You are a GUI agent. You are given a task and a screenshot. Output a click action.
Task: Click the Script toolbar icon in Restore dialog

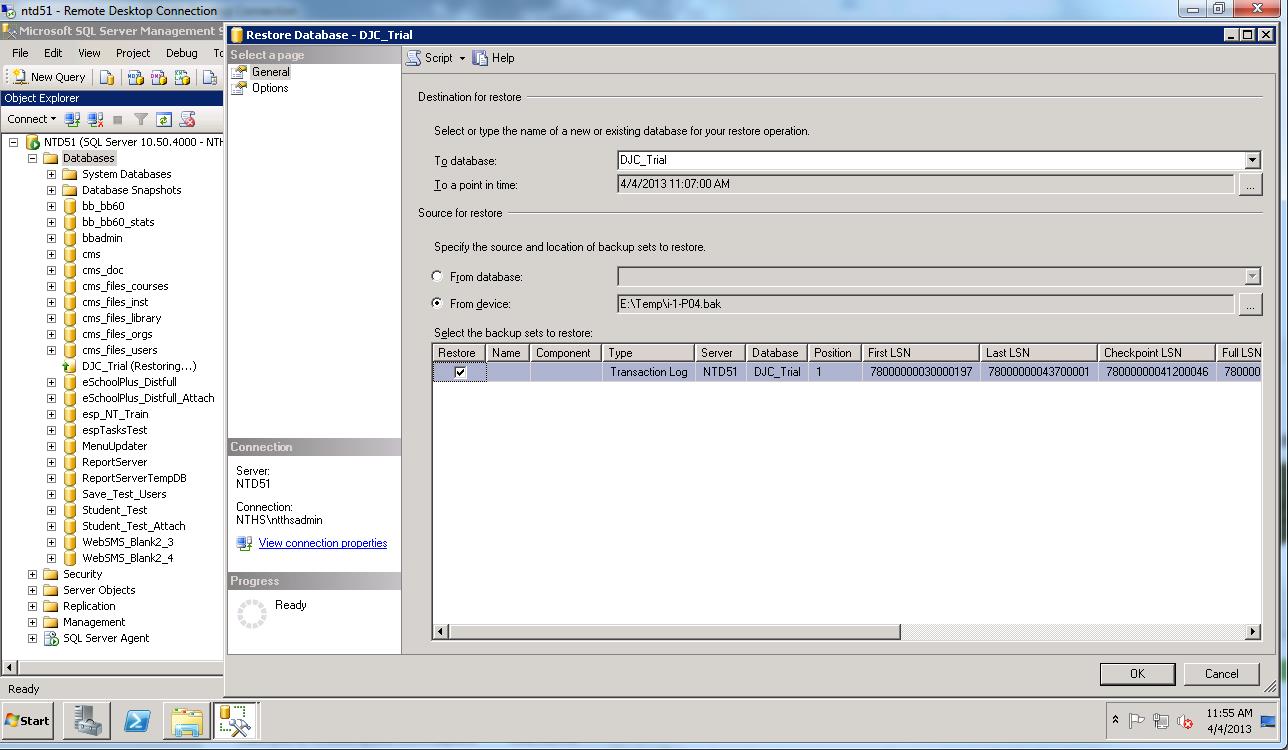click(x=414, y=58)
